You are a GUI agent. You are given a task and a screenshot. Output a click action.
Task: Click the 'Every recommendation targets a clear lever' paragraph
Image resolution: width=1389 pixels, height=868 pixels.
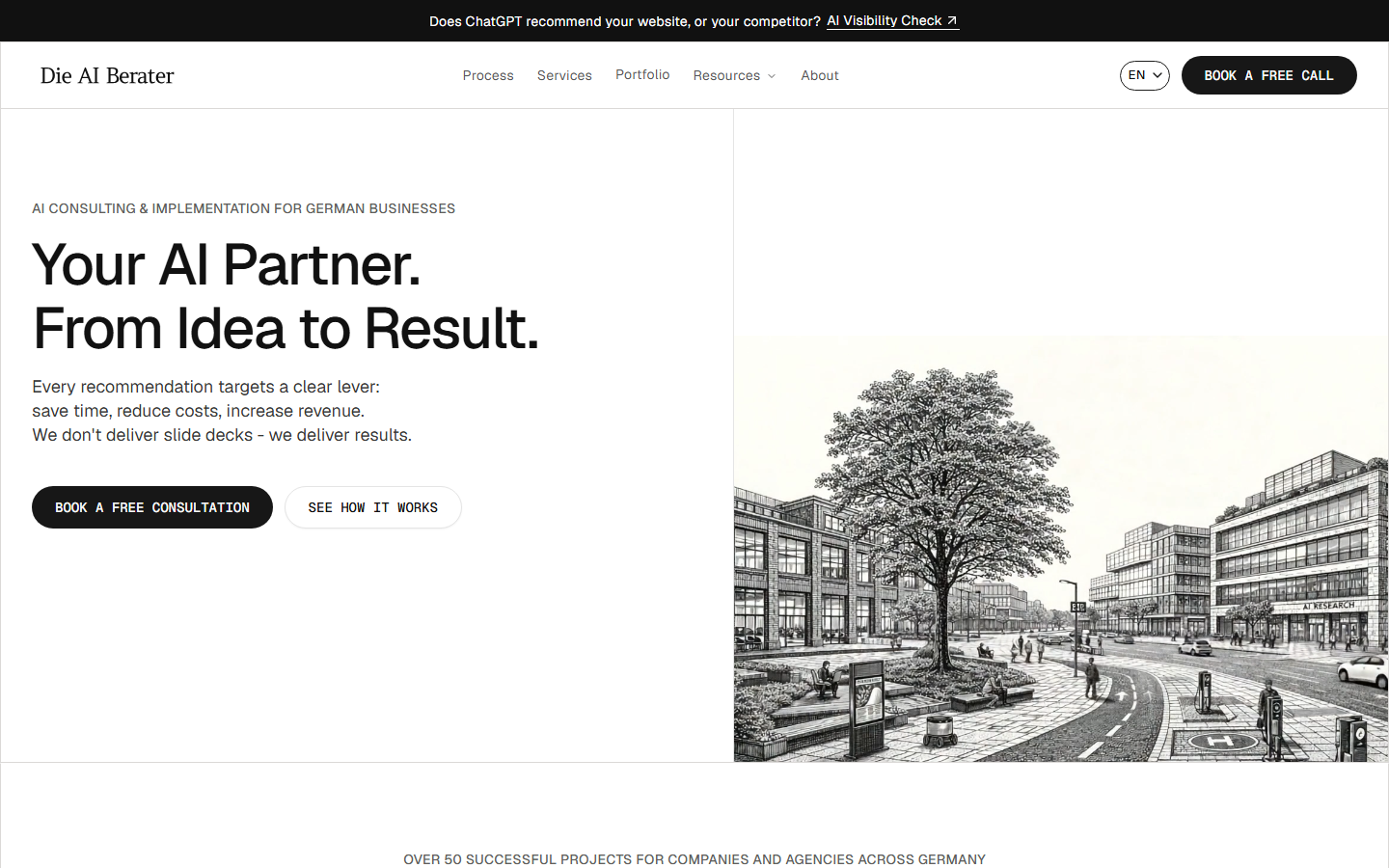222,411
